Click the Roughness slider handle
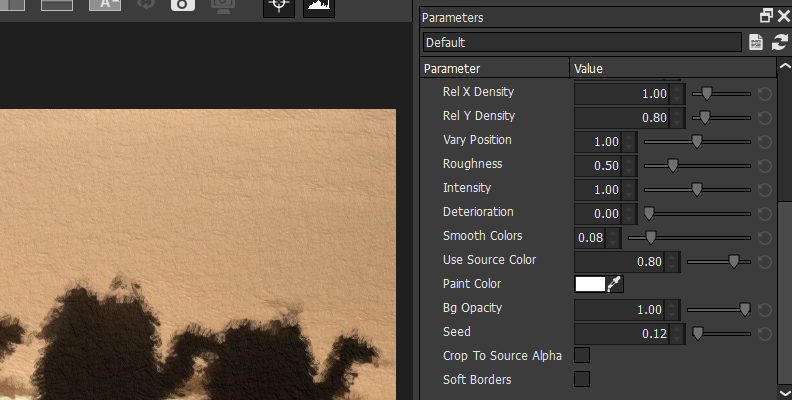The image size is (792, 400). (x=672, y=166)
